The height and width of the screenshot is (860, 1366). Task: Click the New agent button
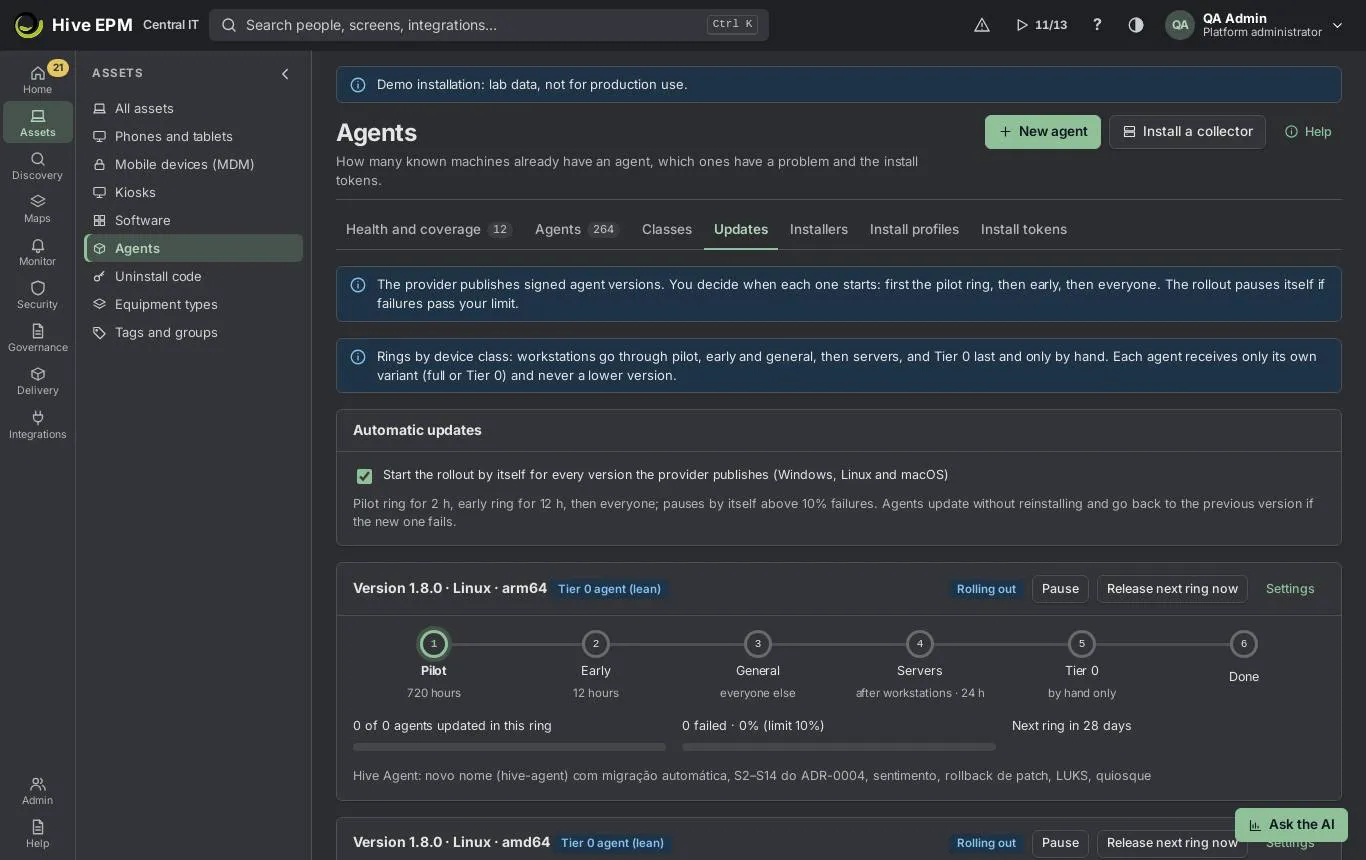[1043, 132]
